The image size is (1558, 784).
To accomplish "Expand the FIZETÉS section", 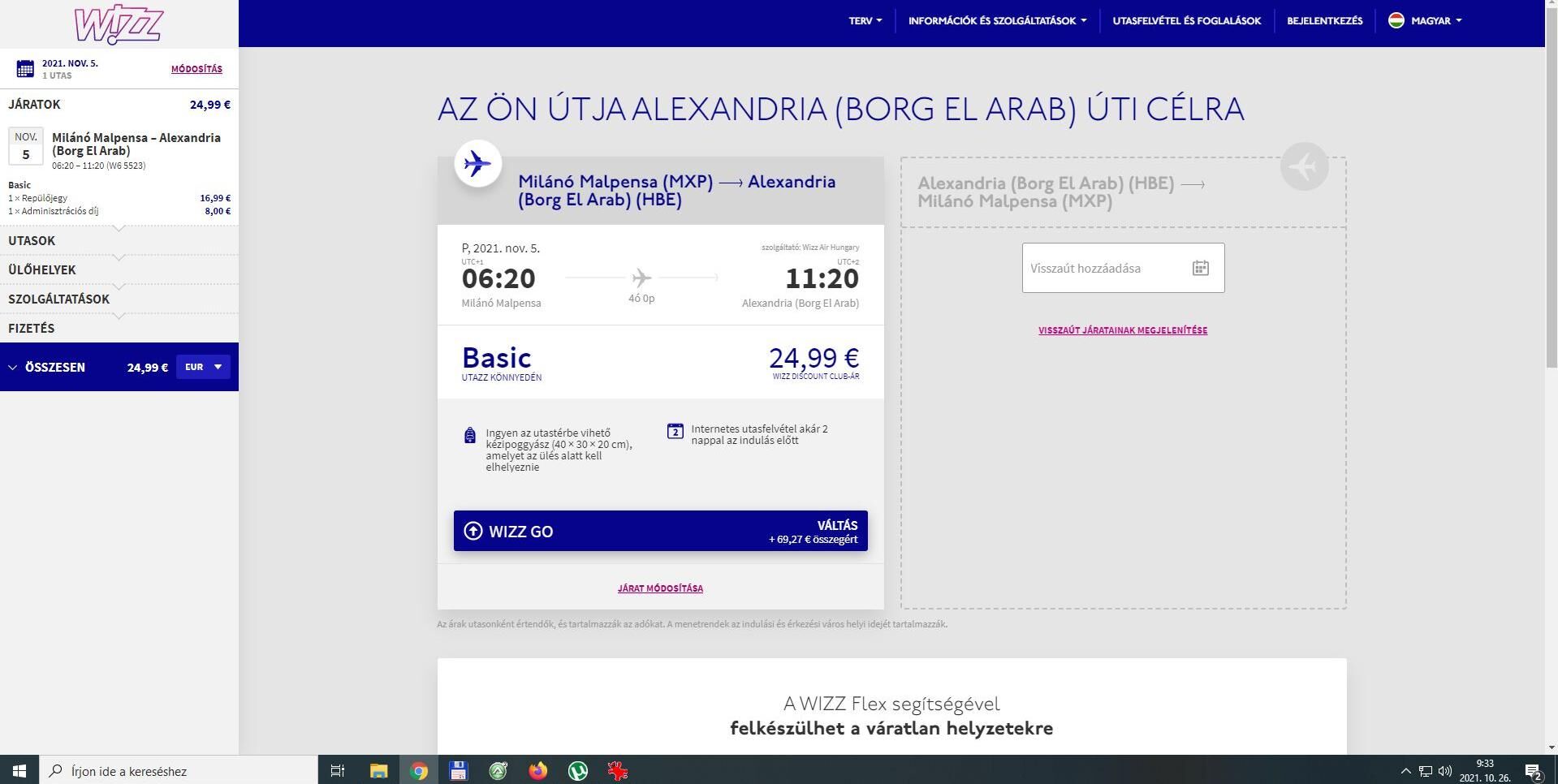I will pyautogui.click(x=119, y=329).
